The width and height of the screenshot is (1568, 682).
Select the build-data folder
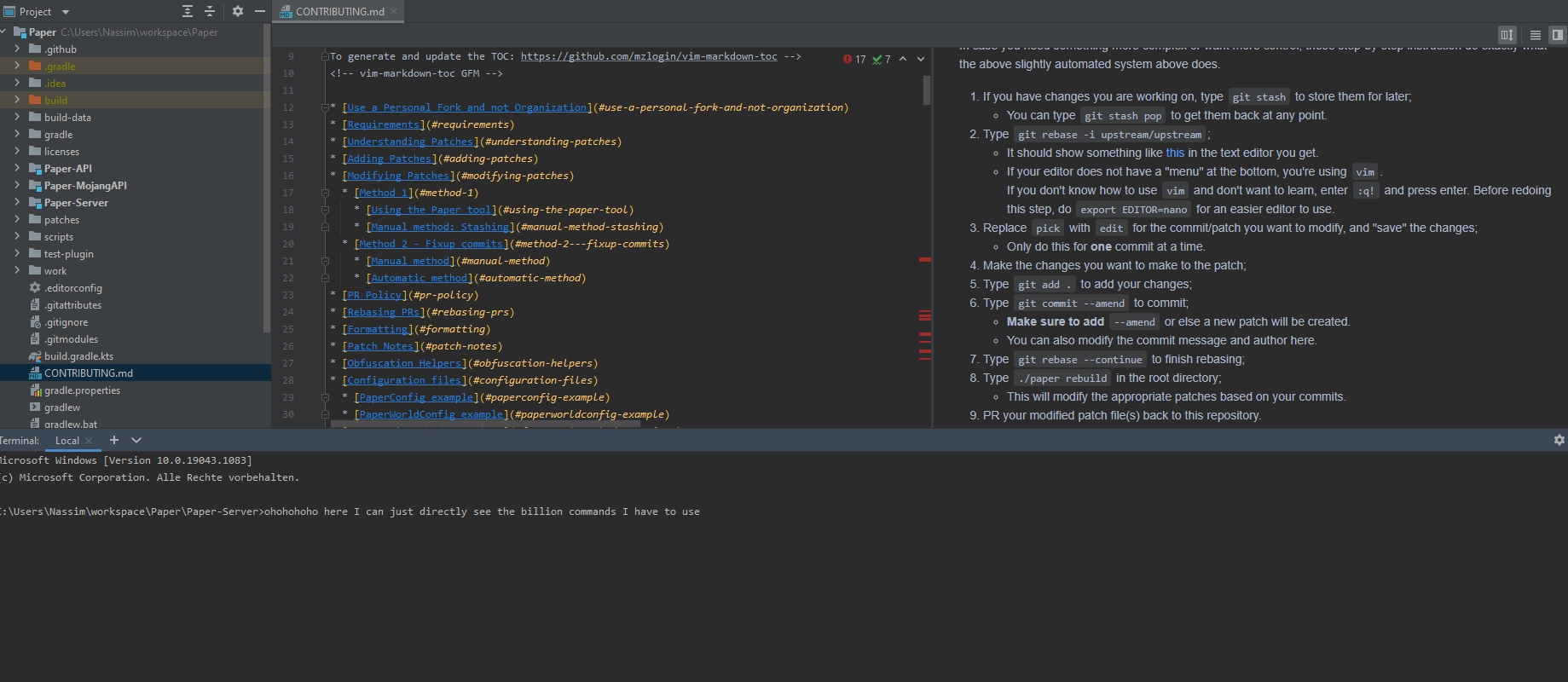(67, 118)
